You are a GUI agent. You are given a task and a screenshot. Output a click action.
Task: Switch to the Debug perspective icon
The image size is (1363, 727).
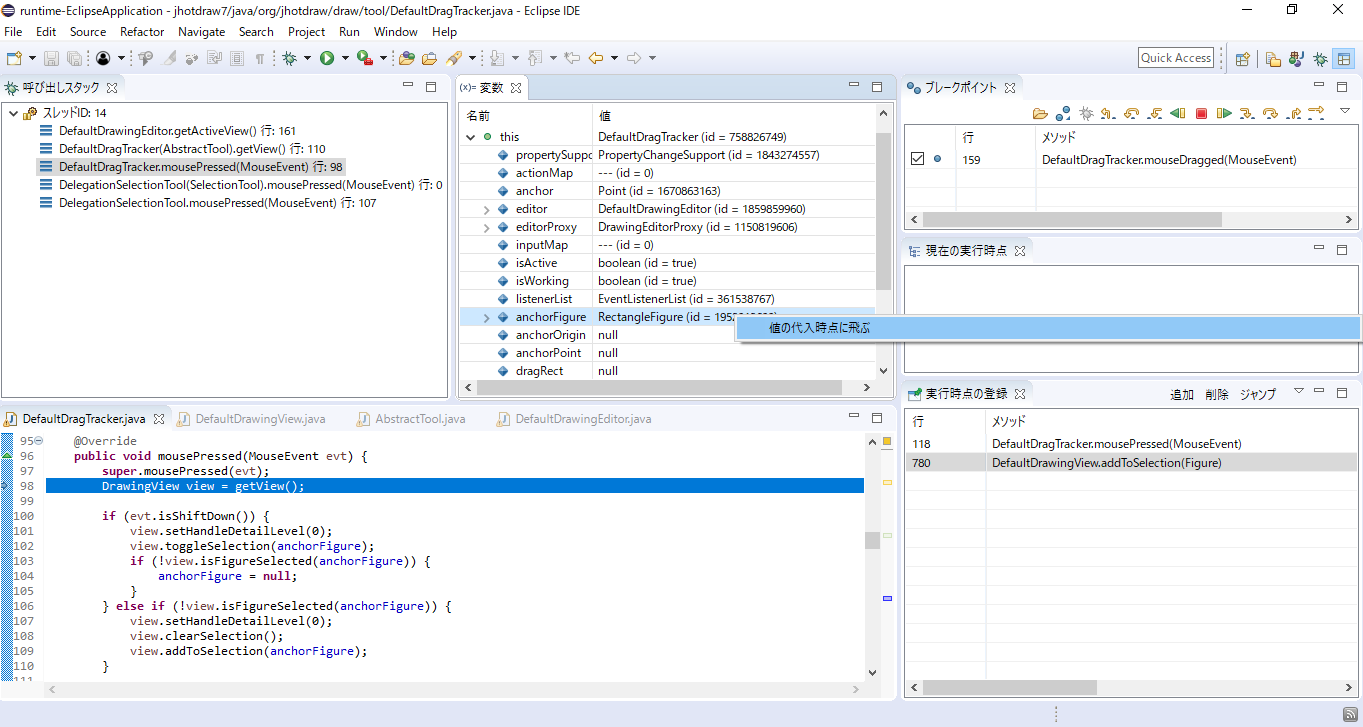(x=1320, y=58)
